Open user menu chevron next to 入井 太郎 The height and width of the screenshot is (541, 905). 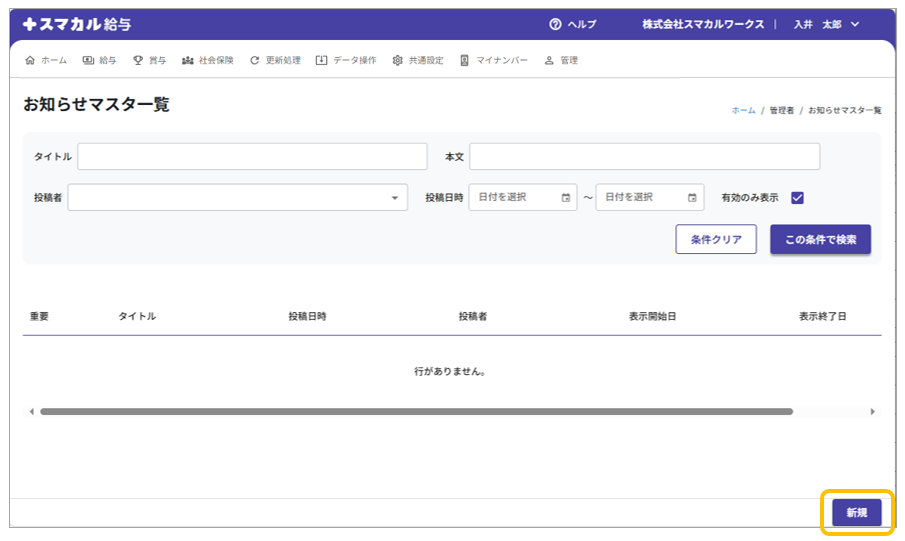pyautogui.click(x=855, y=24)
